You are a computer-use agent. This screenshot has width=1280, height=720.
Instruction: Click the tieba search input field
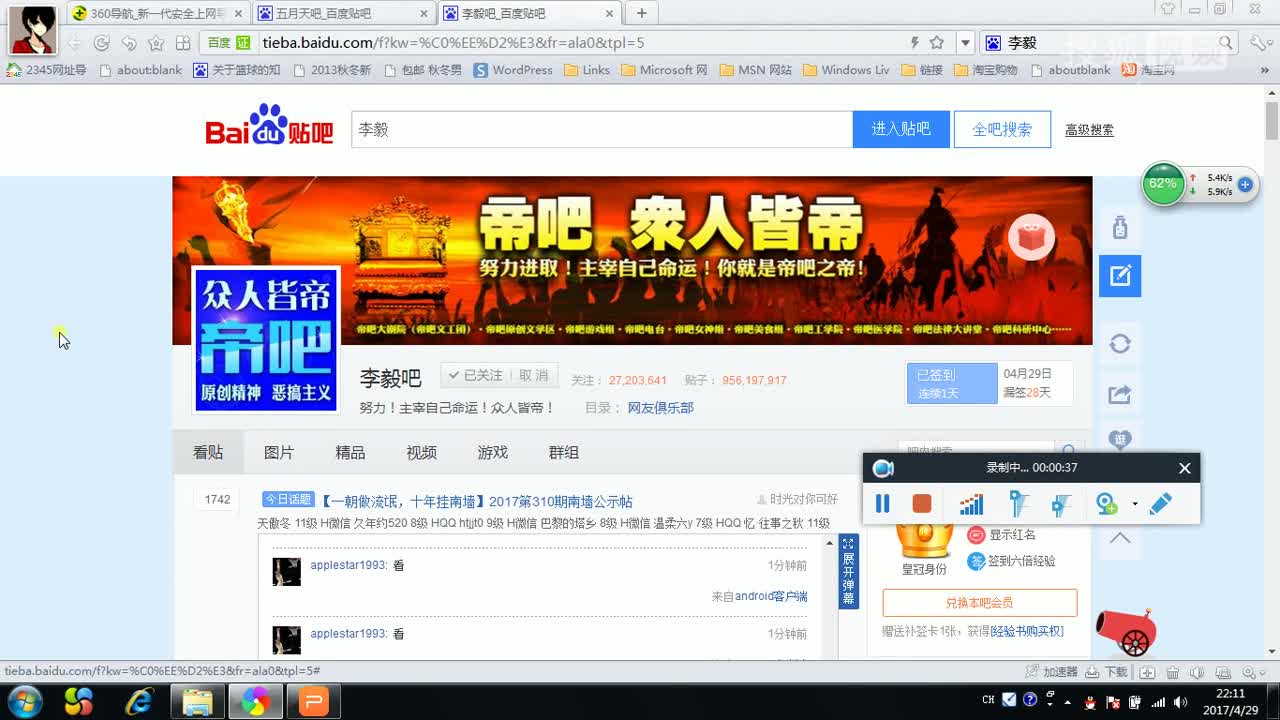click(x=602, y=129)
